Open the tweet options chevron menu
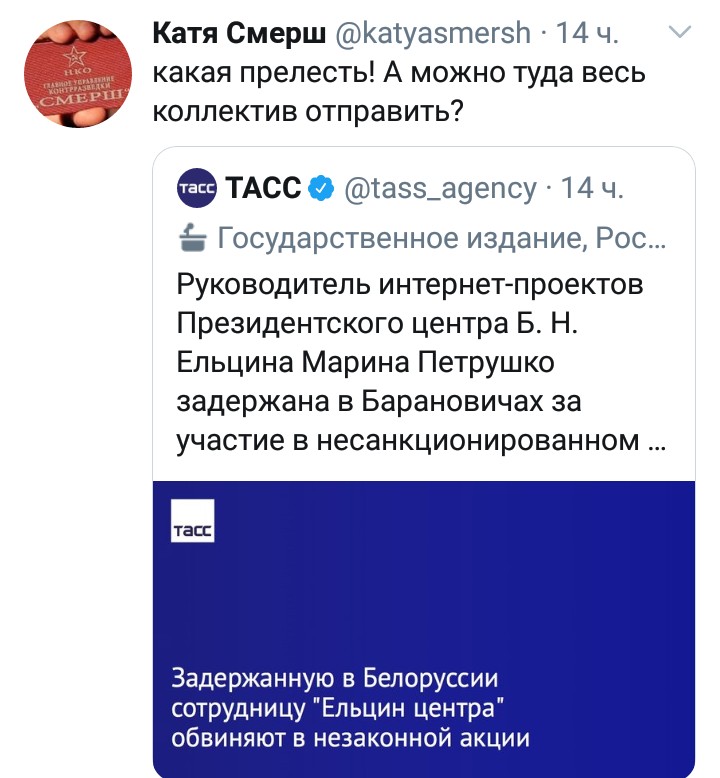This screenshot has width=720, height=778. [x=680, y=33]
